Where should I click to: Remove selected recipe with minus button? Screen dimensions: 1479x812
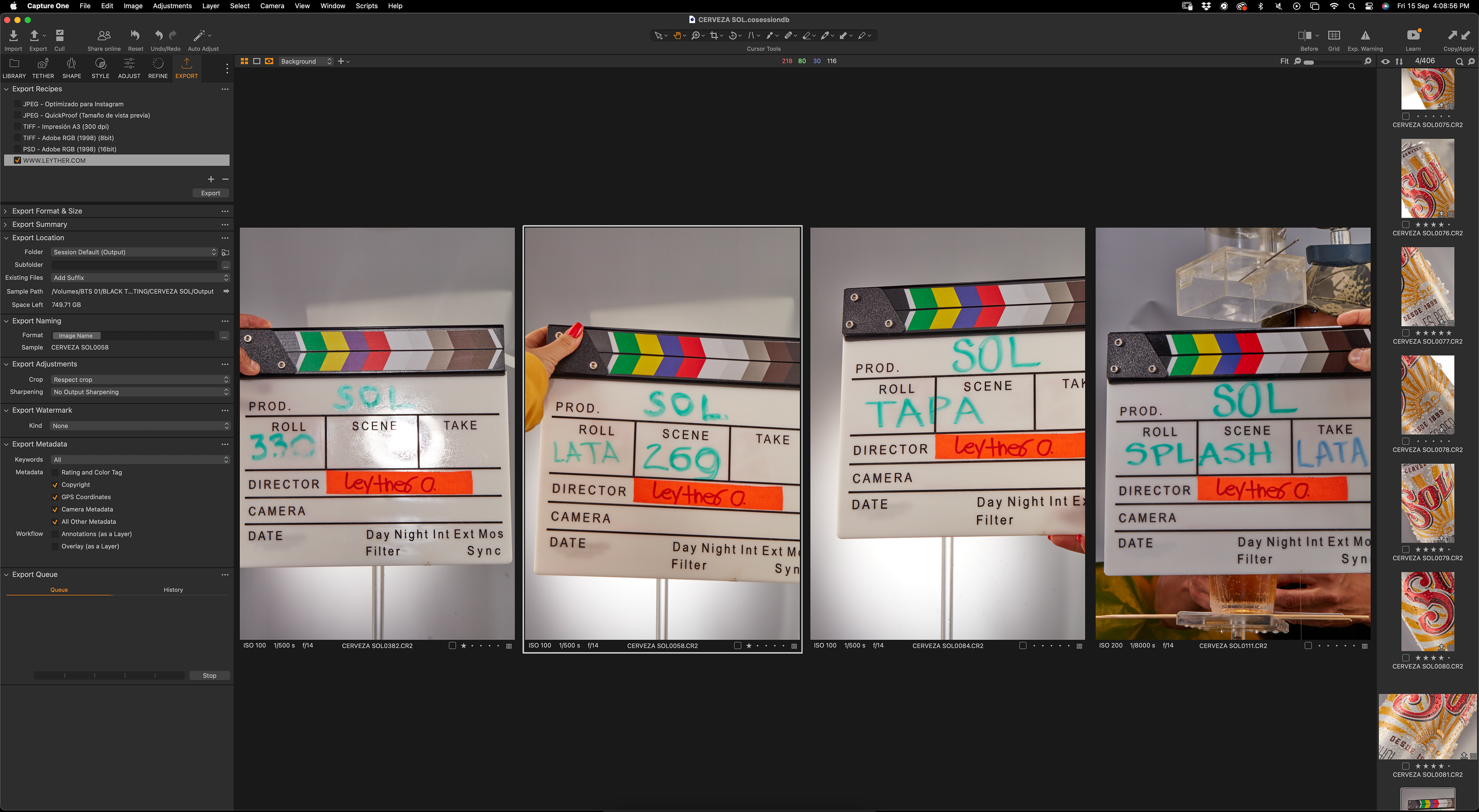(225, 179)
